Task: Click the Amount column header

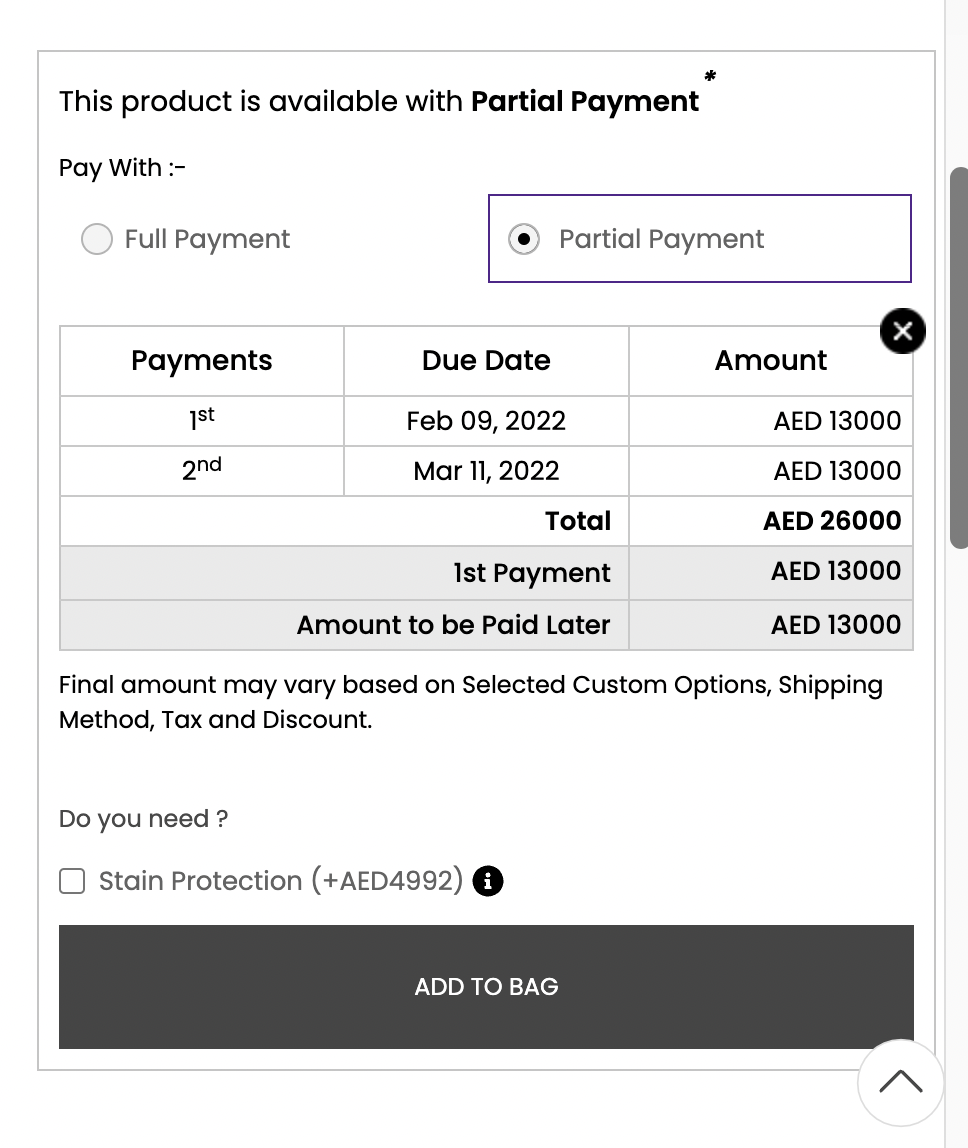Action: point(770,361)
